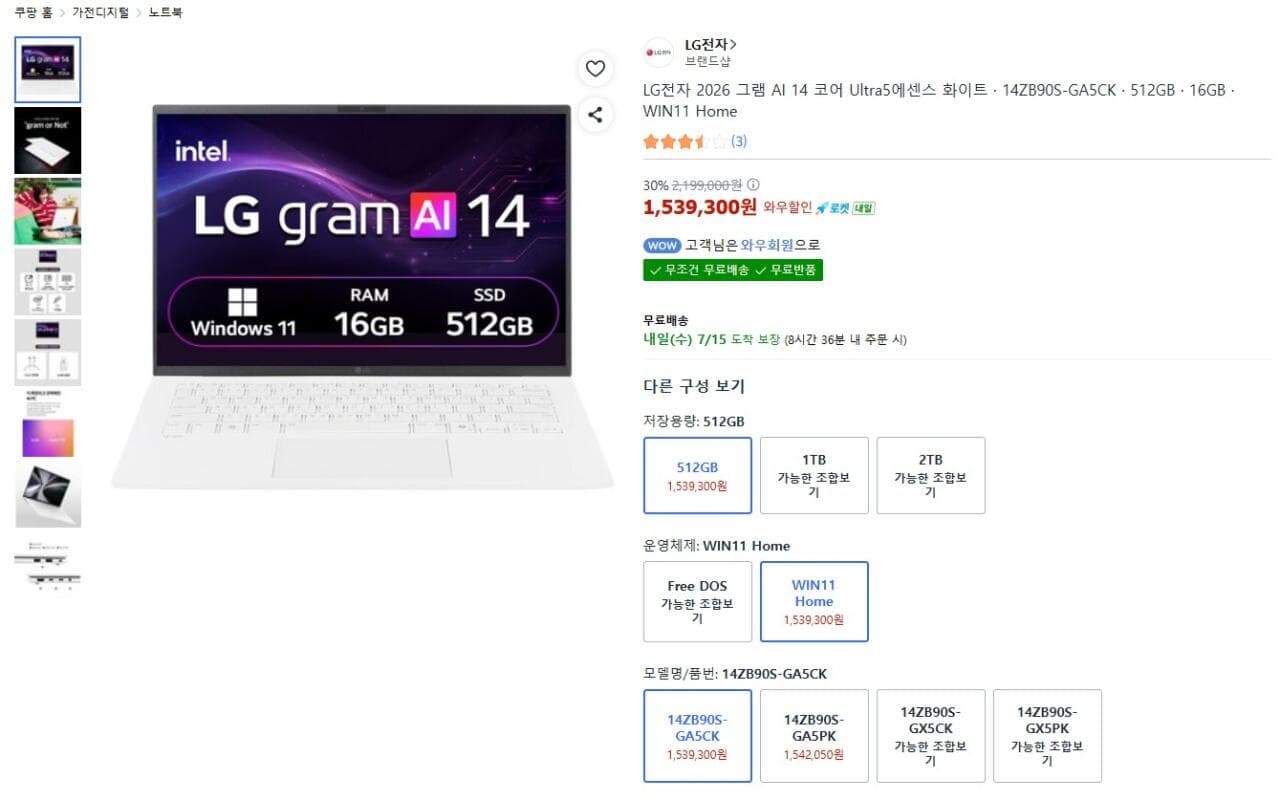
Task: Click the 모델명/품번: 14ZB90S-GA5CK label
Action: [735, 674]
